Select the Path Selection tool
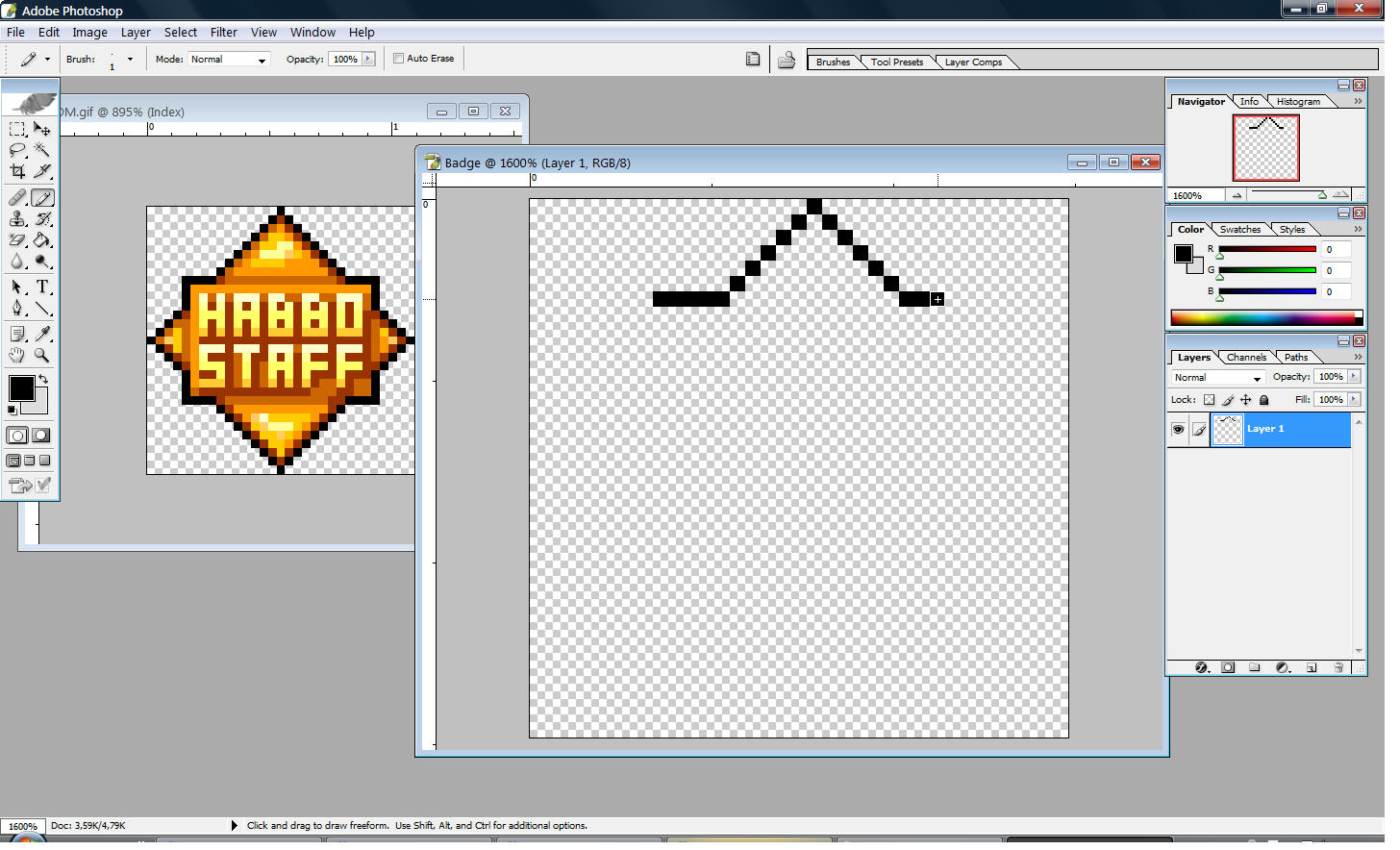The image size is (1400, 850). point(17,287)
